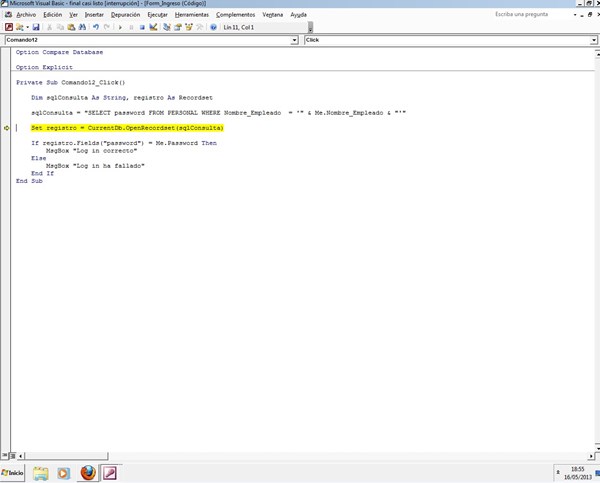Open Firefox from the taskbar
The width and height of the screenshot is (600, 483).
(x=88, y=473)
